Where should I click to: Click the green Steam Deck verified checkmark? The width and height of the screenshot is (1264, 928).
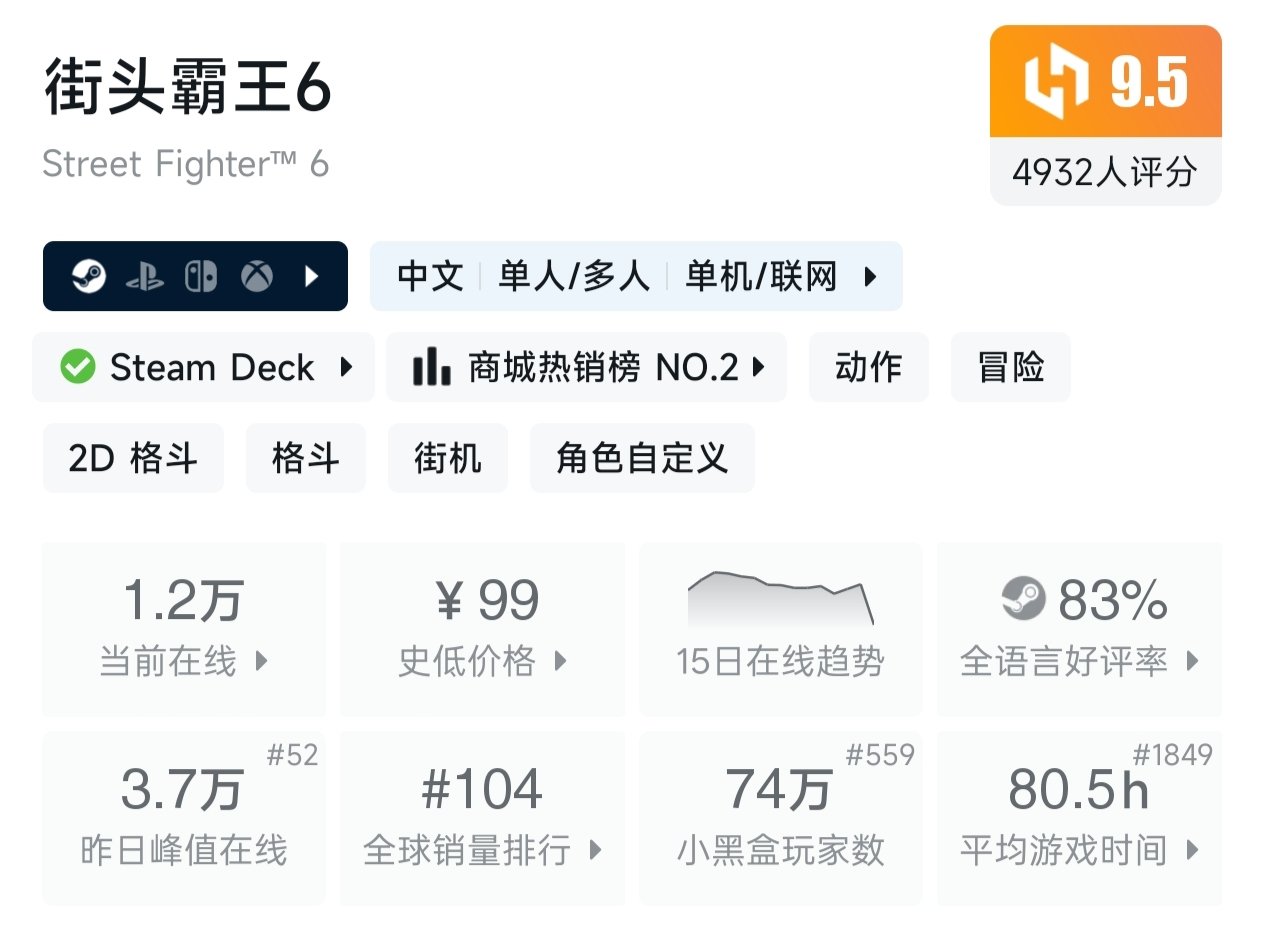(x=77, y=368)
